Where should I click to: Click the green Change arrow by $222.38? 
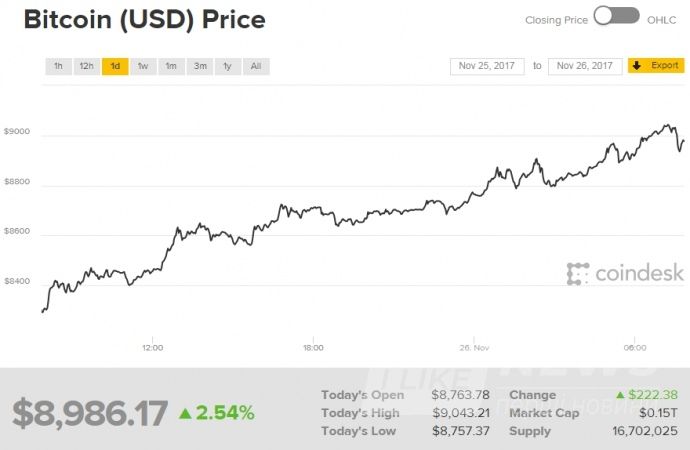621,395
